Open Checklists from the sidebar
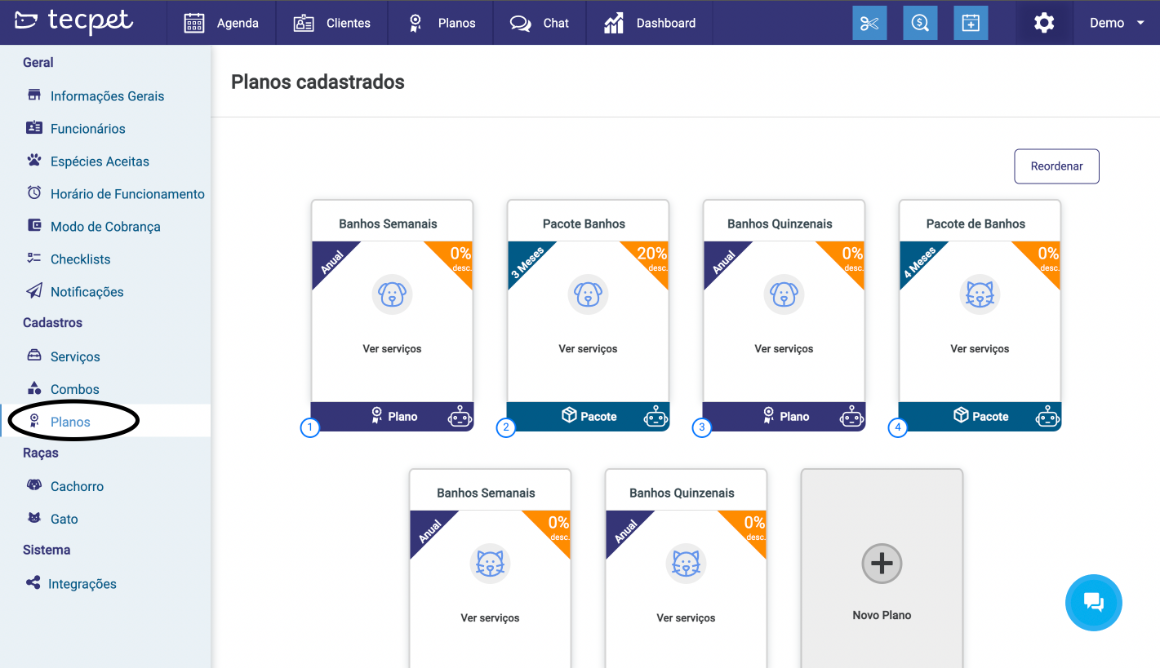The image size is (1160, 668). (80, 259)
